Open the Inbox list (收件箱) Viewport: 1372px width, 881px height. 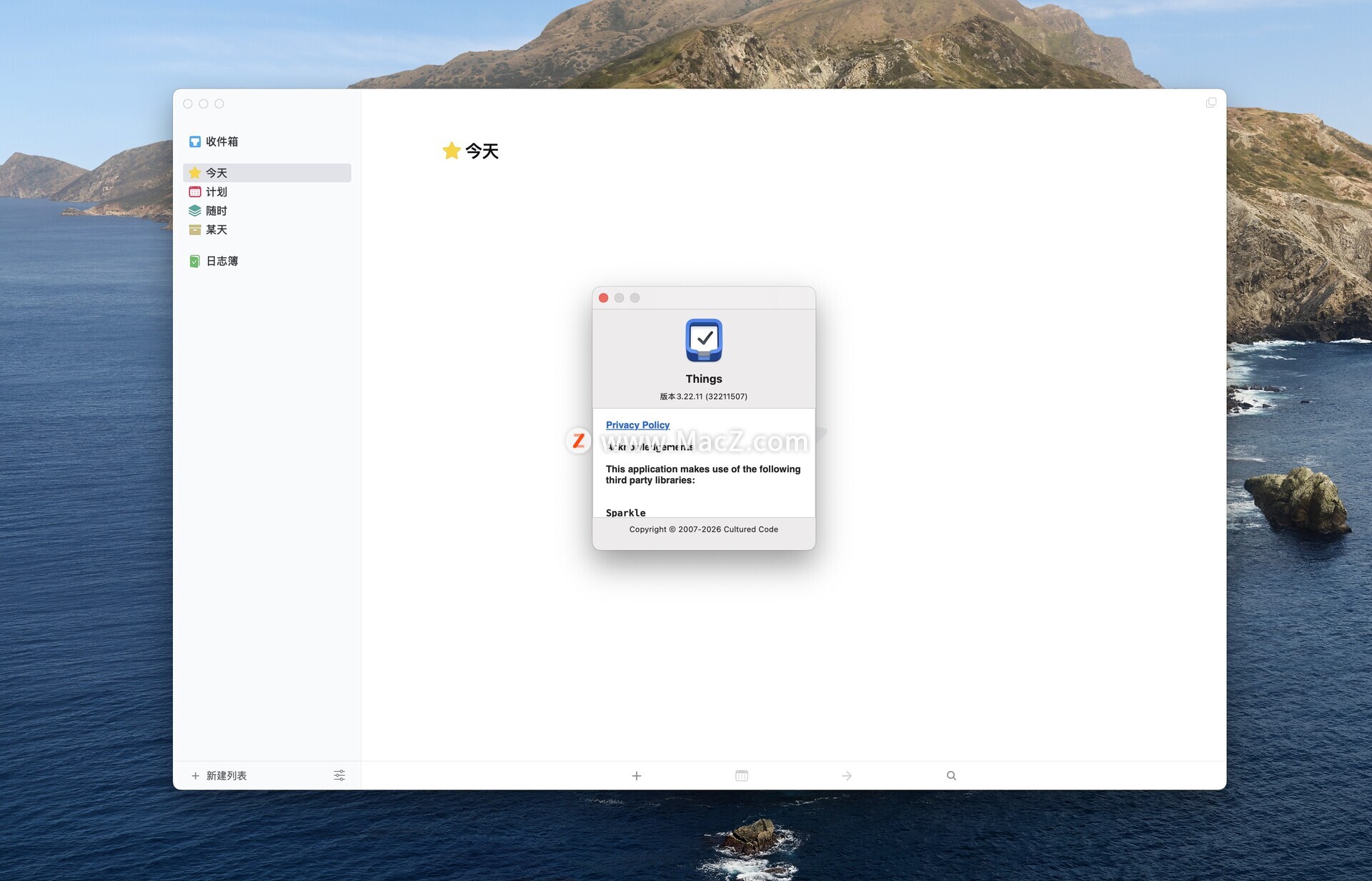coord(221,141)
